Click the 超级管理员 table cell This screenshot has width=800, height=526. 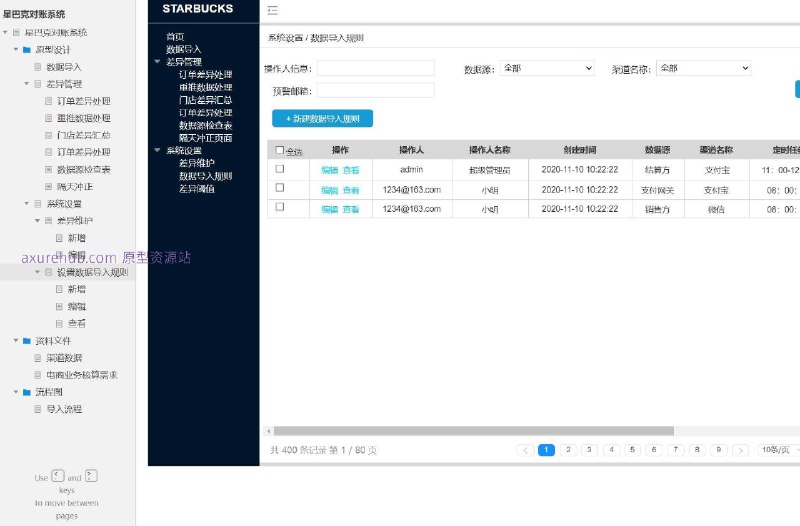click(x=490, y=170)
